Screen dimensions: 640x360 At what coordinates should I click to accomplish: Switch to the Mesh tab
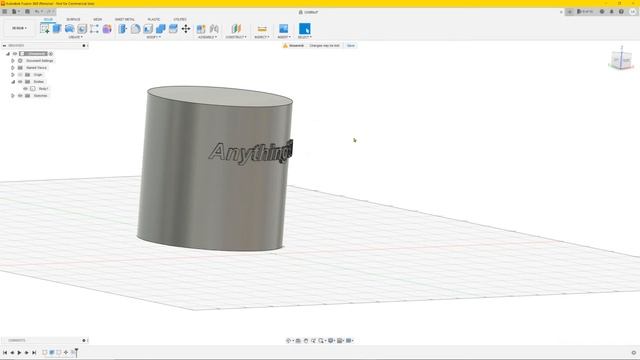98,19
